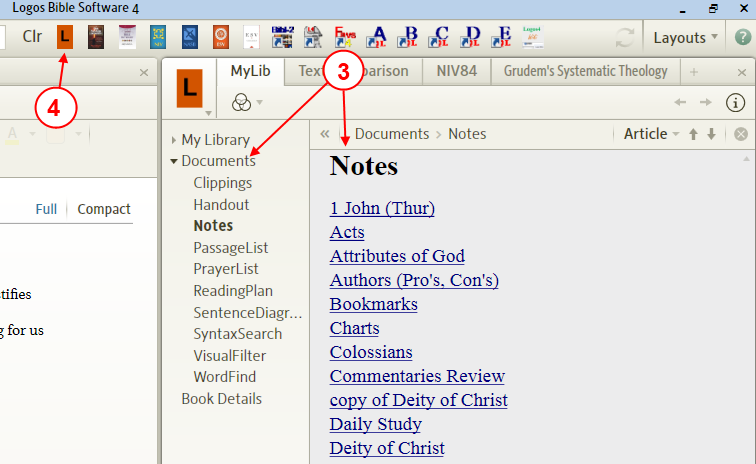This screenshot has height=464, width=756.
Task: Open the white and maroon book shortcut
Action: (127, 37)
